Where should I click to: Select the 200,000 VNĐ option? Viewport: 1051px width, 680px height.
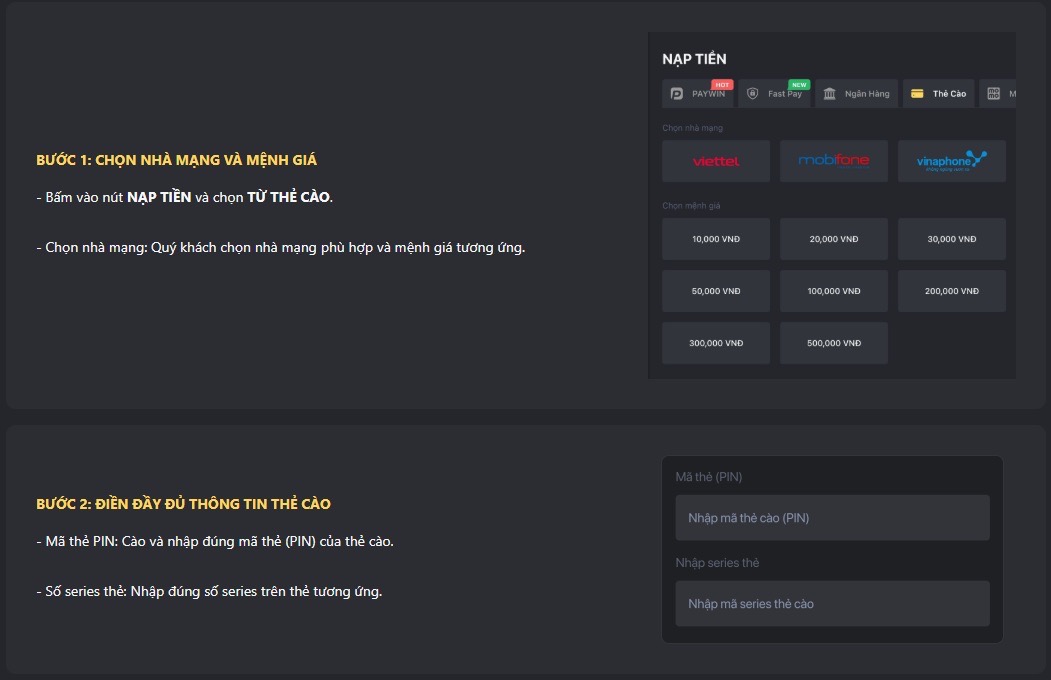point(952,291)
